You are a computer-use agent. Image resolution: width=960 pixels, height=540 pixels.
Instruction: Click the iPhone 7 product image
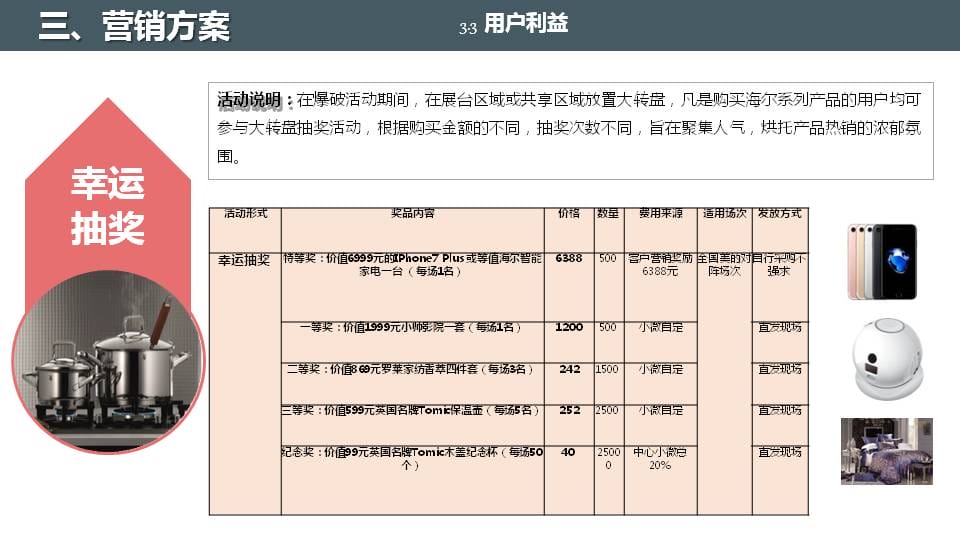(882, 261)
